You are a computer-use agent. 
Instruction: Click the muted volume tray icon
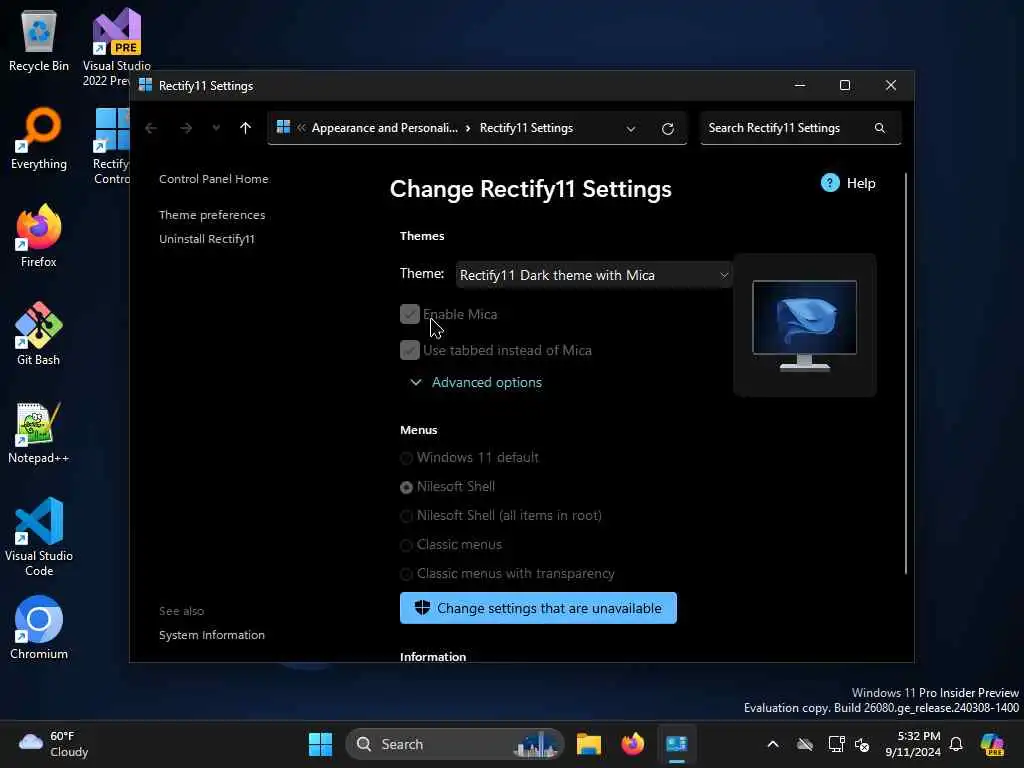tap(862, 744)
